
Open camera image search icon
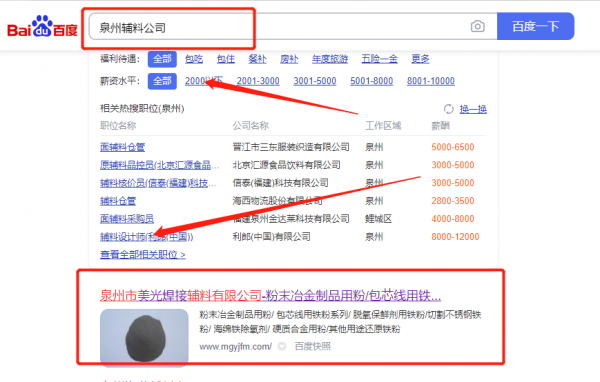click(478, 26)
